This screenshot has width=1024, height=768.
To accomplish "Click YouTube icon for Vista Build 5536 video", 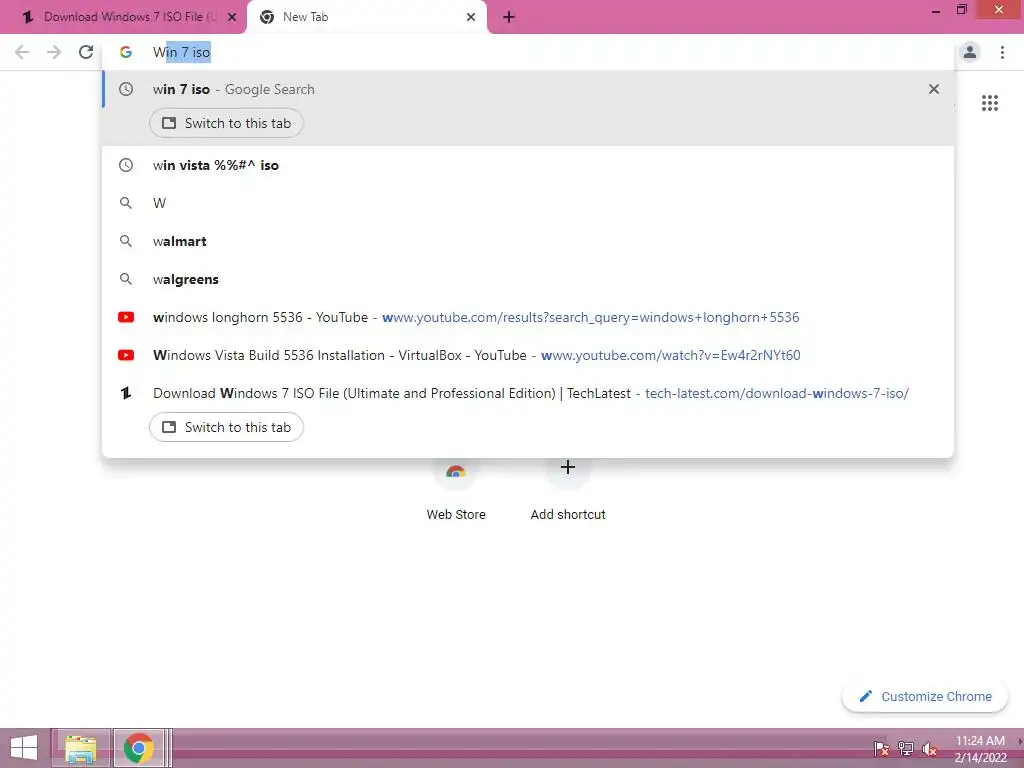I will tap(126, 355).
